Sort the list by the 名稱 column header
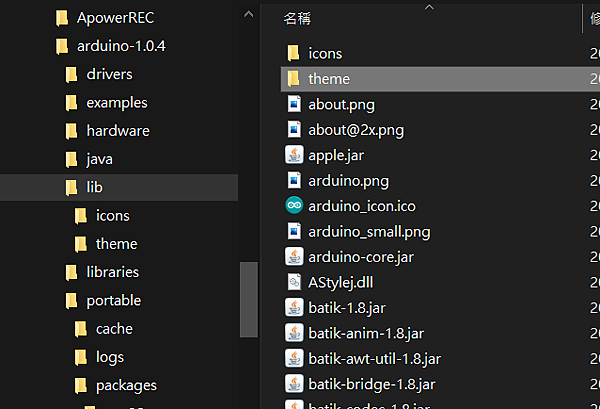The image size is (600, 409). pyautogui.click(x=298, y=18)
